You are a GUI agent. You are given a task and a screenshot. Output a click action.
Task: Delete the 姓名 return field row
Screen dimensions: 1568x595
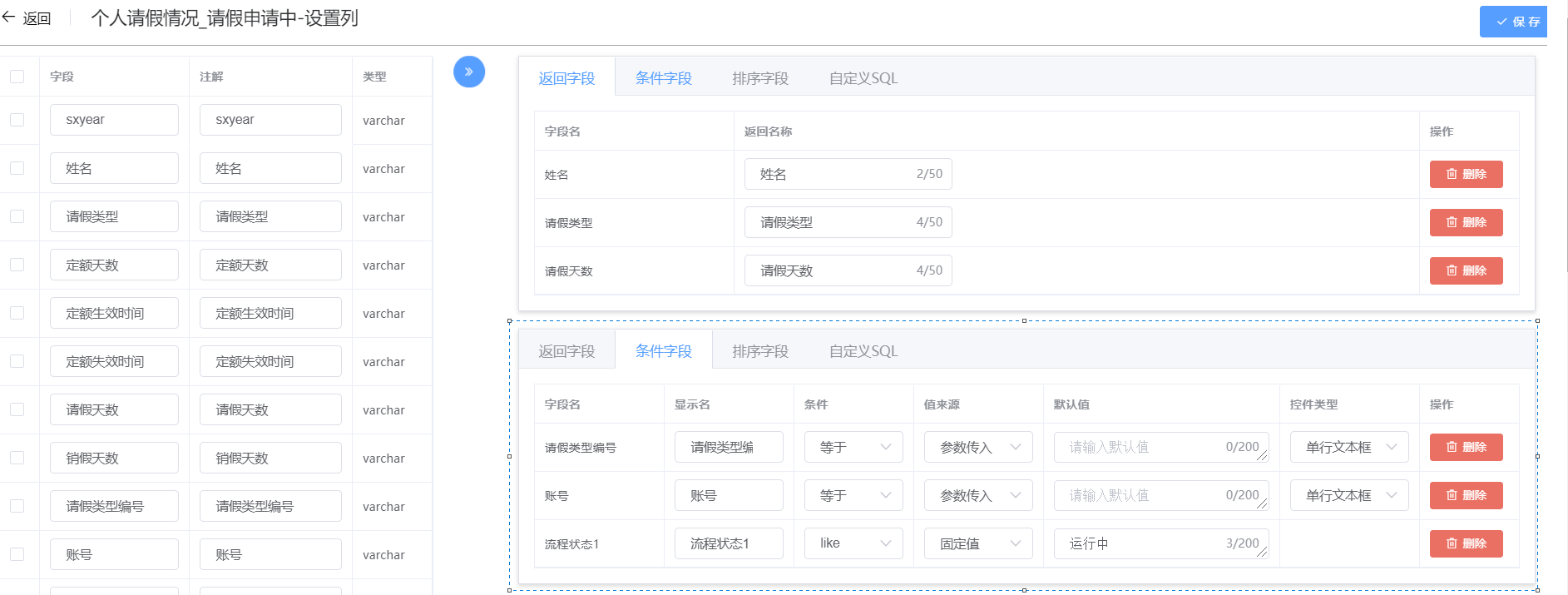pyautogui.click(x=1465, y=174)
